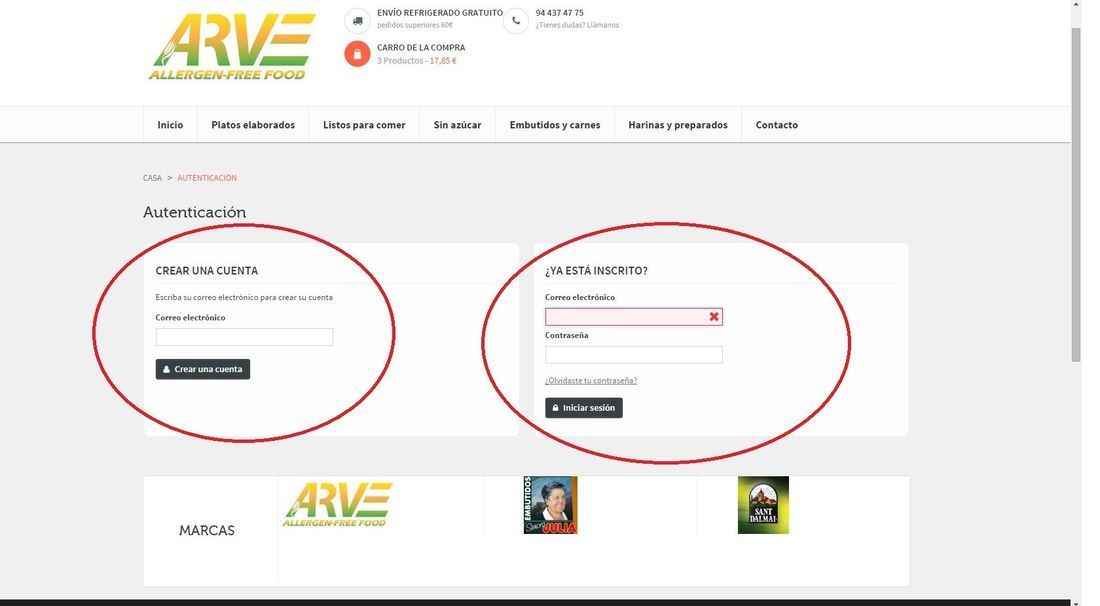The image size is (1100, 606).
Task: Open the Sant Dalmai brand logo
Action: tap(763, 505)
